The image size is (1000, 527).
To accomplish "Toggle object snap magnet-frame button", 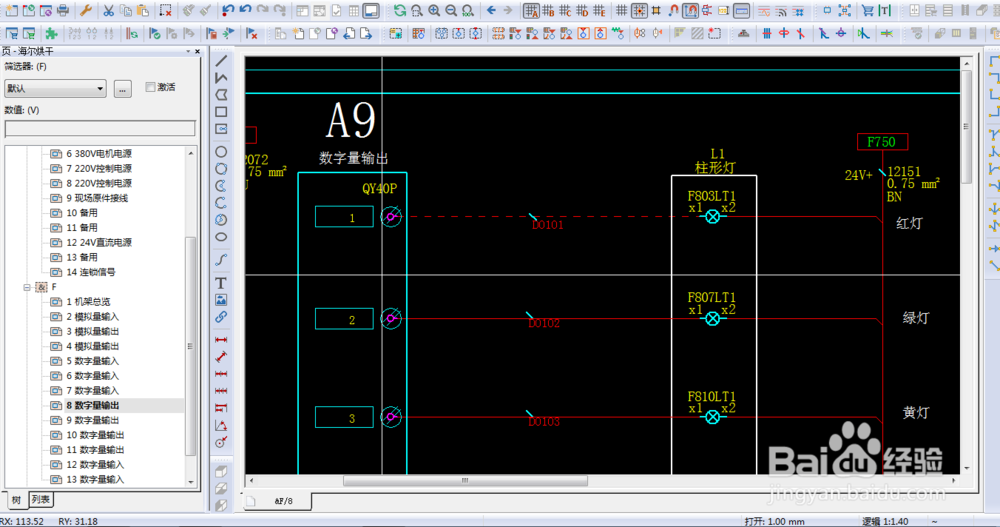I will [x=690, y=10].
